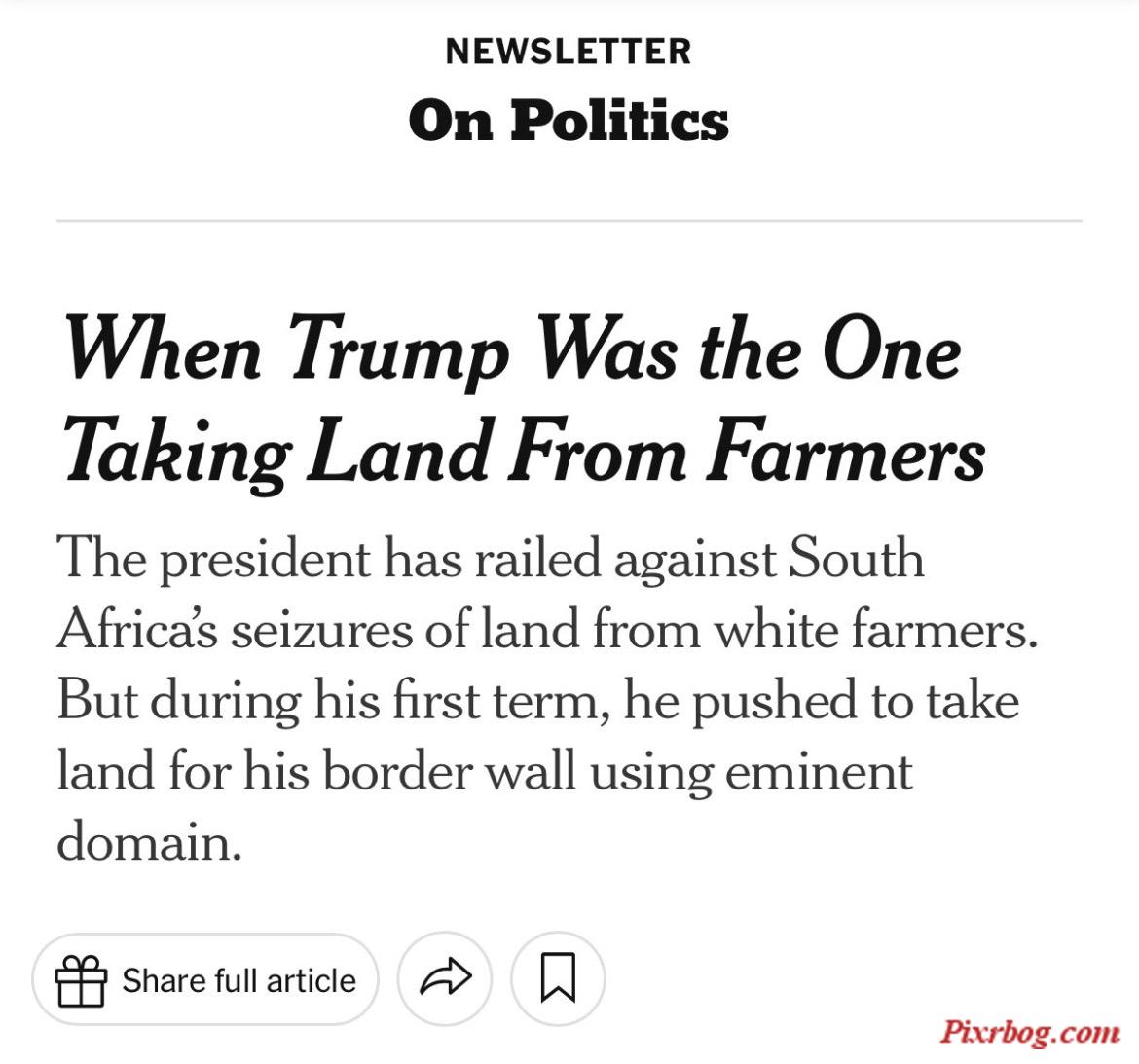1139x1064 pixels.
Task: Click the gift box icon
Action: click(x=82, y=980)
